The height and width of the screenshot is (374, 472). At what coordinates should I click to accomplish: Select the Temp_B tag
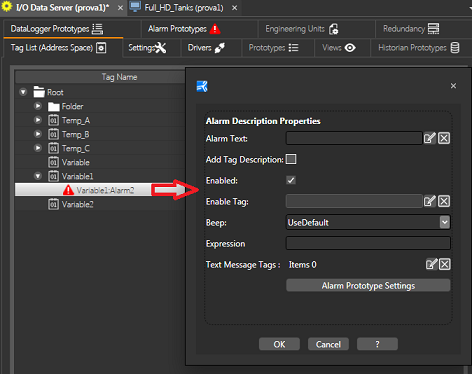click(76, 134)
